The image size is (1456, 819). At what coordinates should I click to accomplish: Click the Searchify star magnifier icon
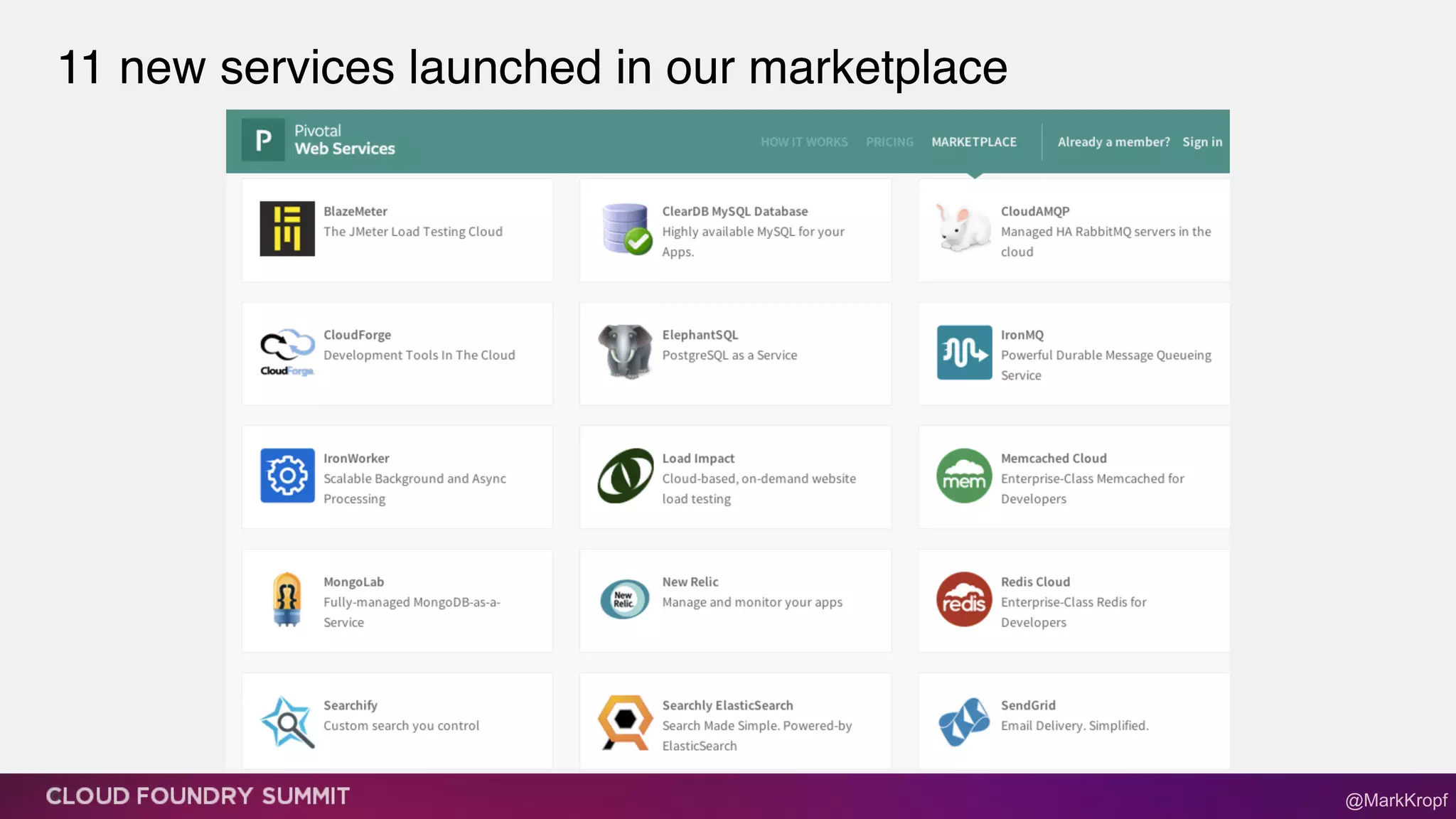pyautogui.click(x=287, y=722)
